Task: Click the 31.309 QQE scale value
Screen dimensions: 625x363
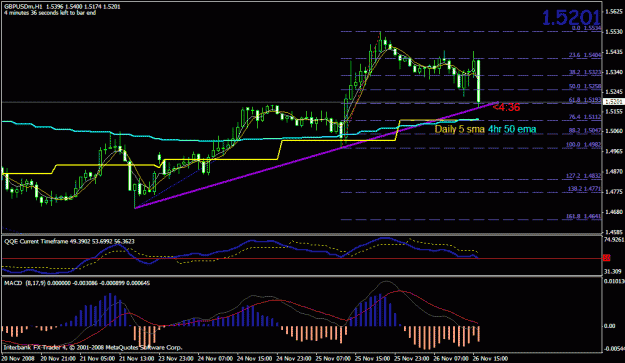Action: point(613,271)
